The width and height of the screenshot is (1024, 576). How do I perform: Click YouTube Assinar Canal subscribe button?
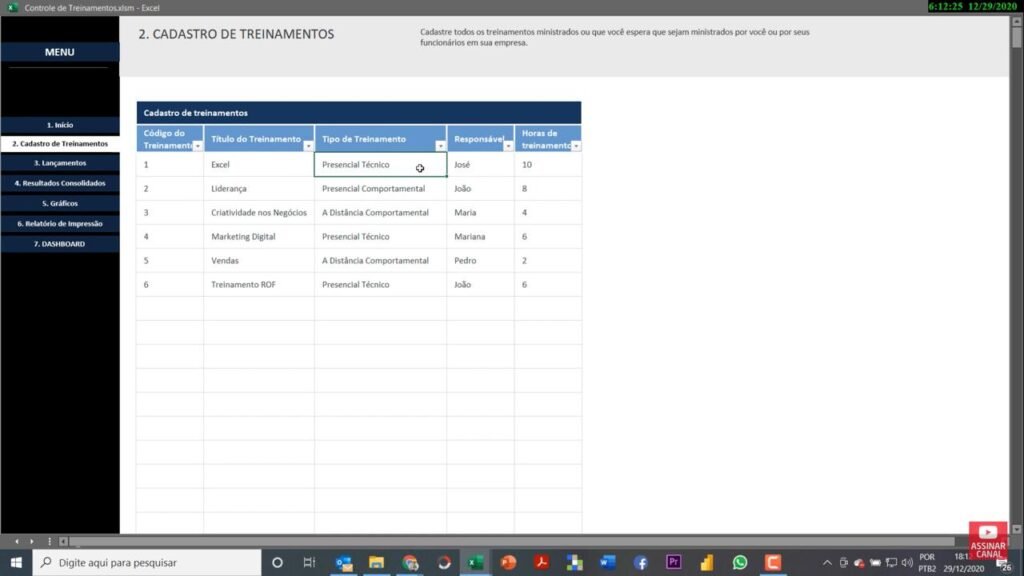(x=988, y=540)
